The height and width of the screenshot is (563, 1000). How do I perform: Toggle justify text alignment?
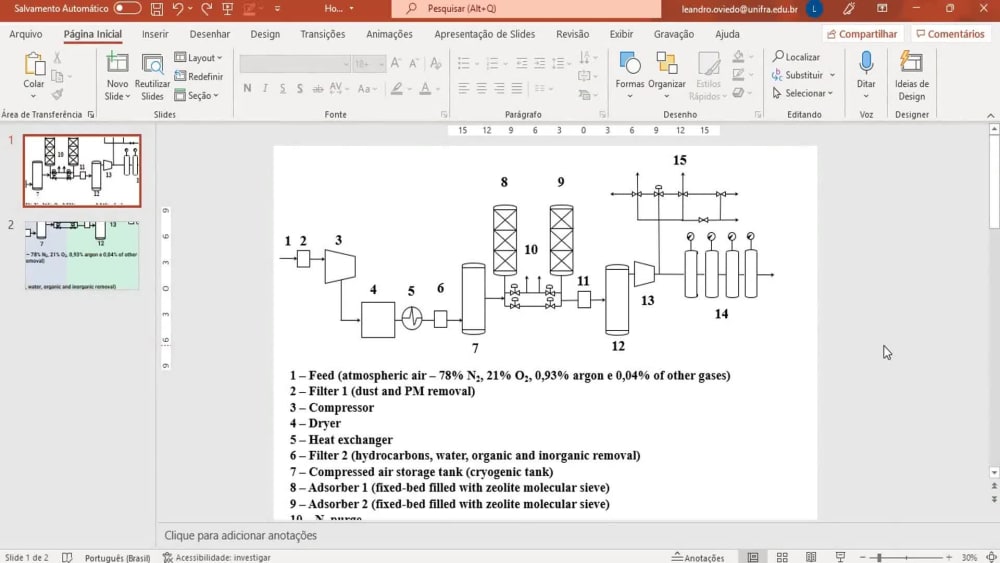[517, 89]
